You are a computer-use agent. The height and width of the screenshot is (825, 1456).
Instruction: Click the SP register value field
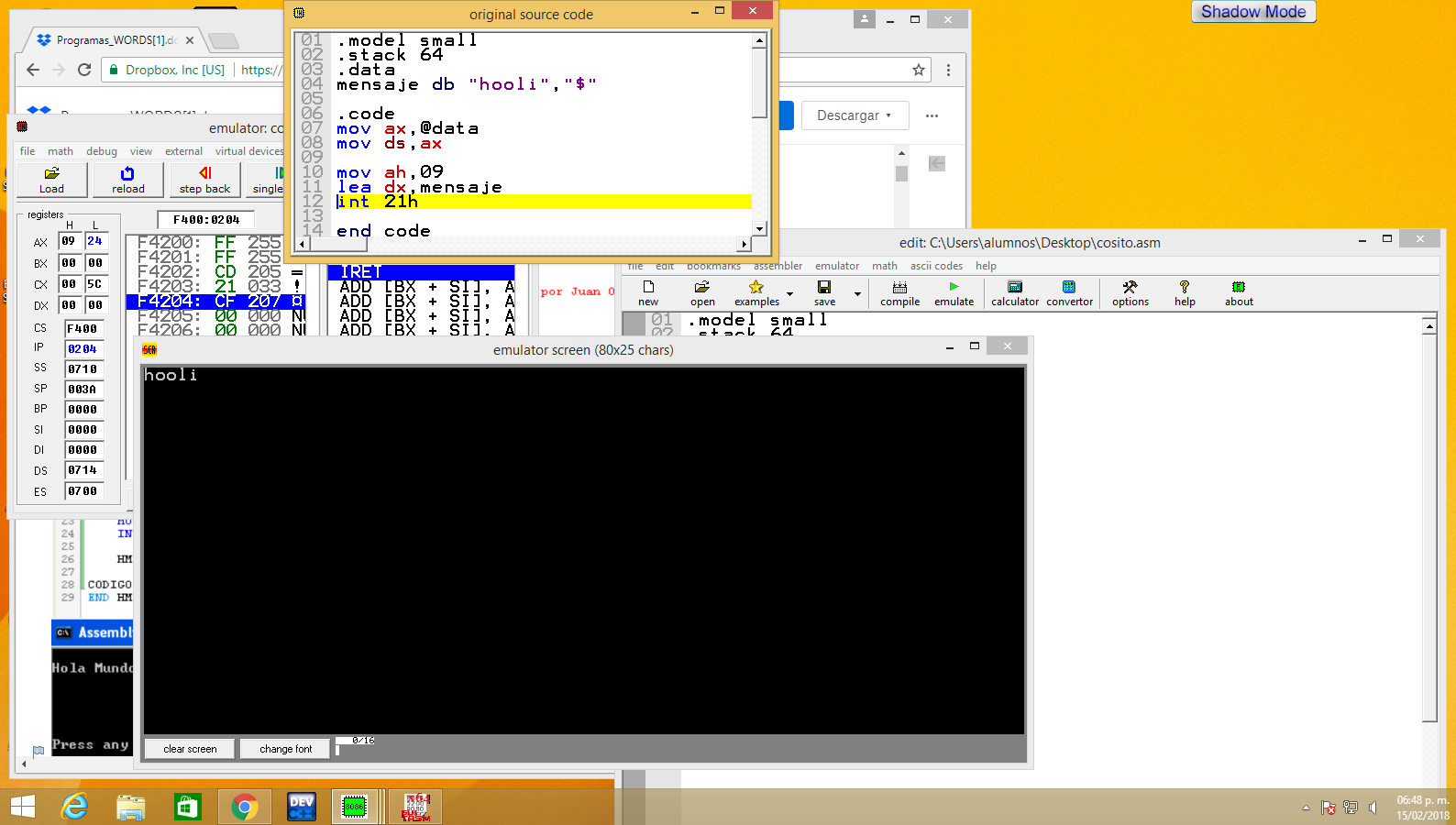(x=83, y=390)
